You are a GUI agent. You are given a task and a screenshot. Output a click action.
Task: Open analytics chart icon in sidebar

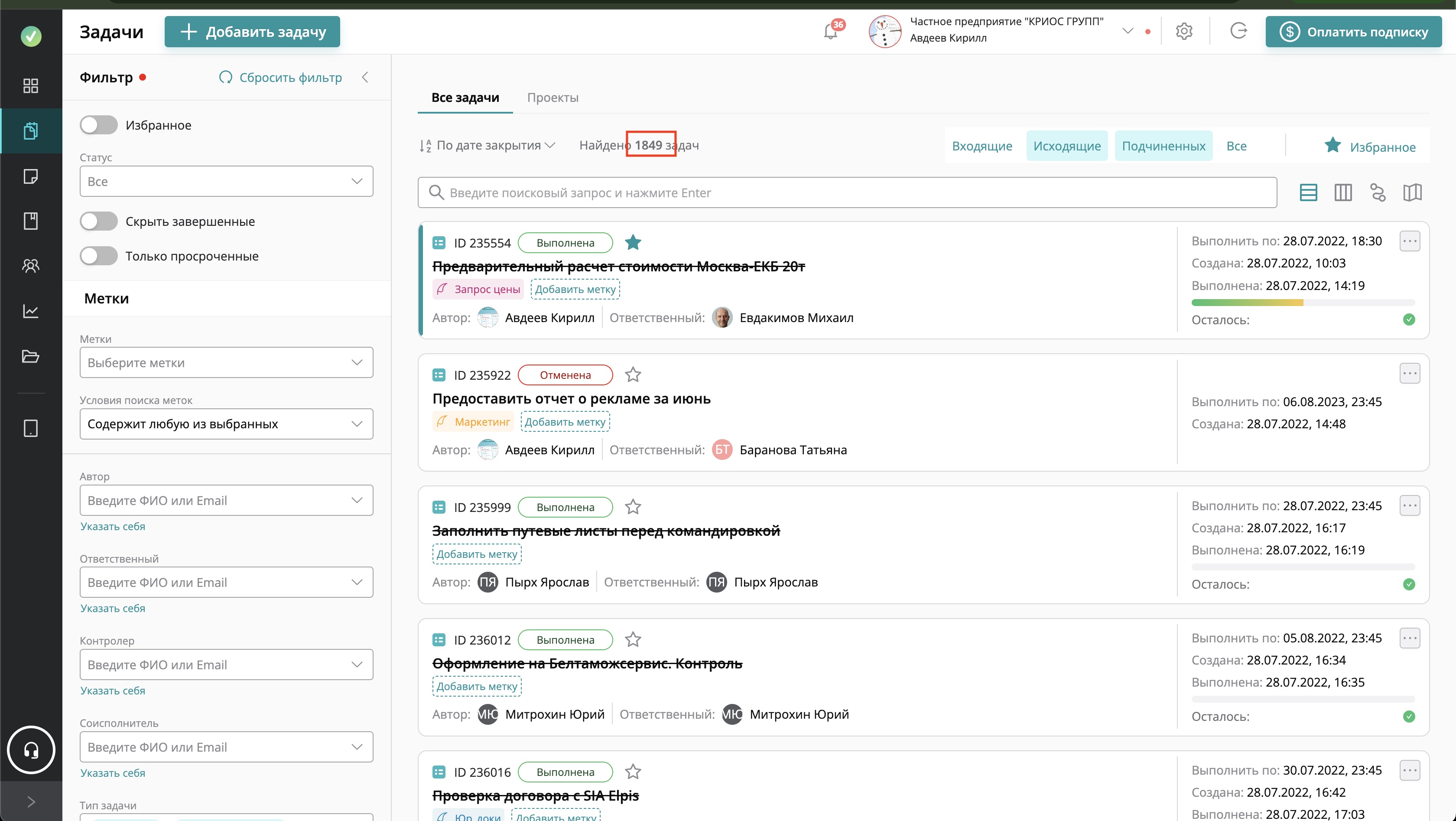(30, 311)
